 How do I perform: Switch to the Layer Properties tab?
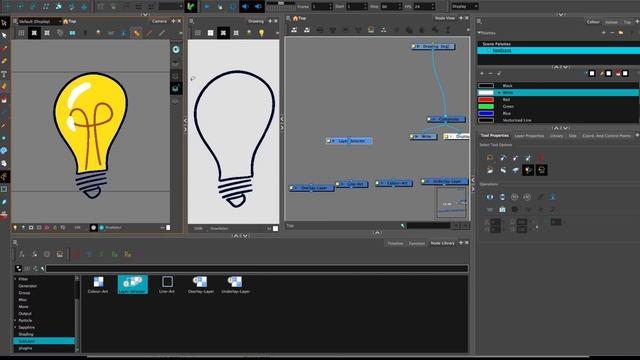(529, 136)
